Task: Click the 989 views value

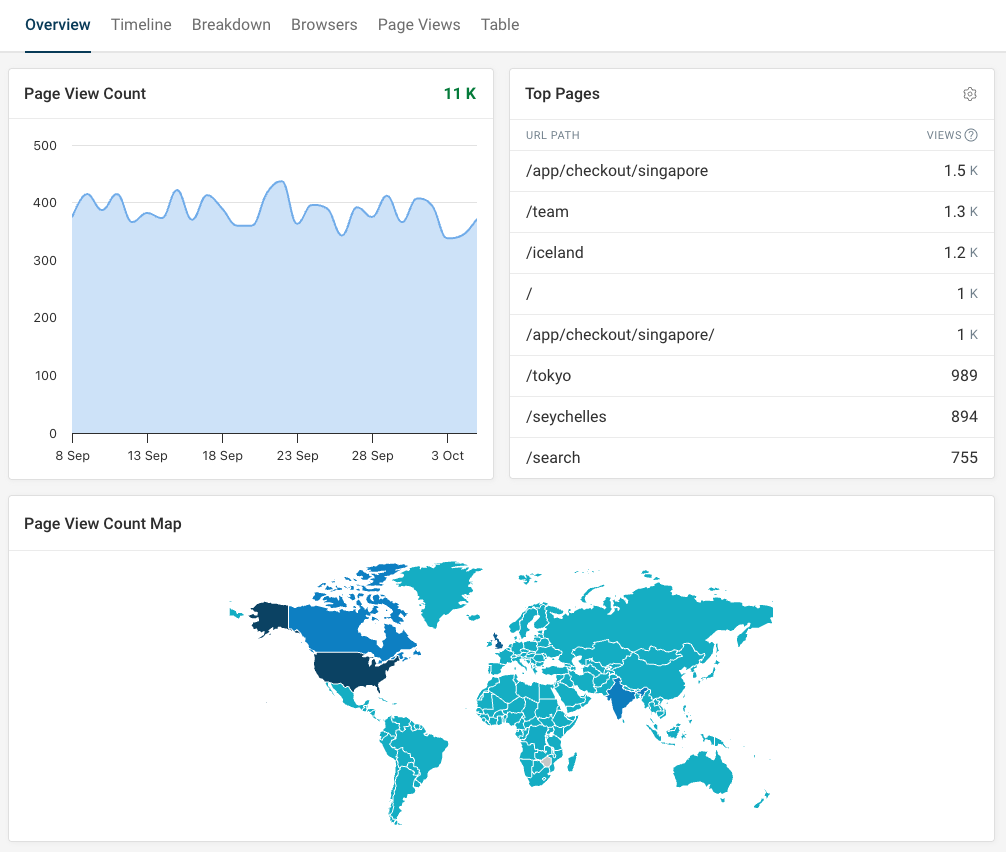Action: pos(964,376)
